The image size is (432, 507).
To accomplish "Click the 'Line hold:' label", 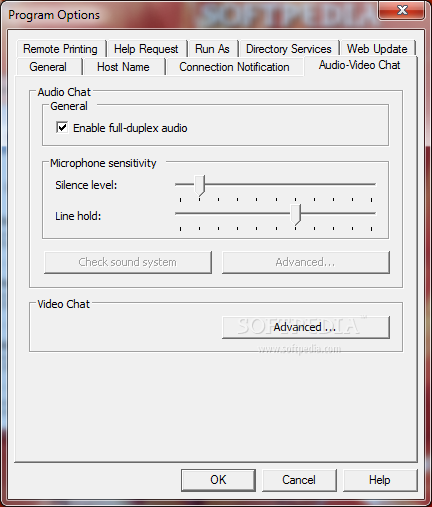I will click(x=78, y=216).
